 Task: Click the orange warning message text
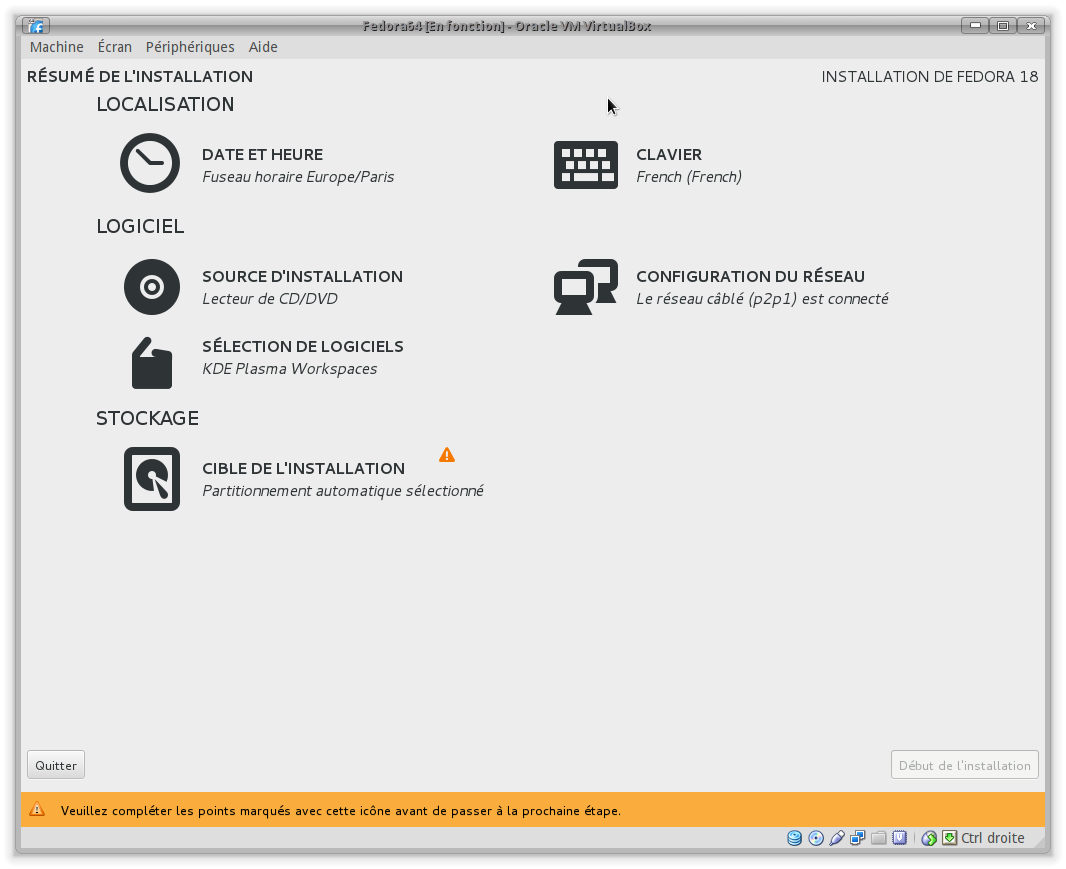tap(341, 811)
